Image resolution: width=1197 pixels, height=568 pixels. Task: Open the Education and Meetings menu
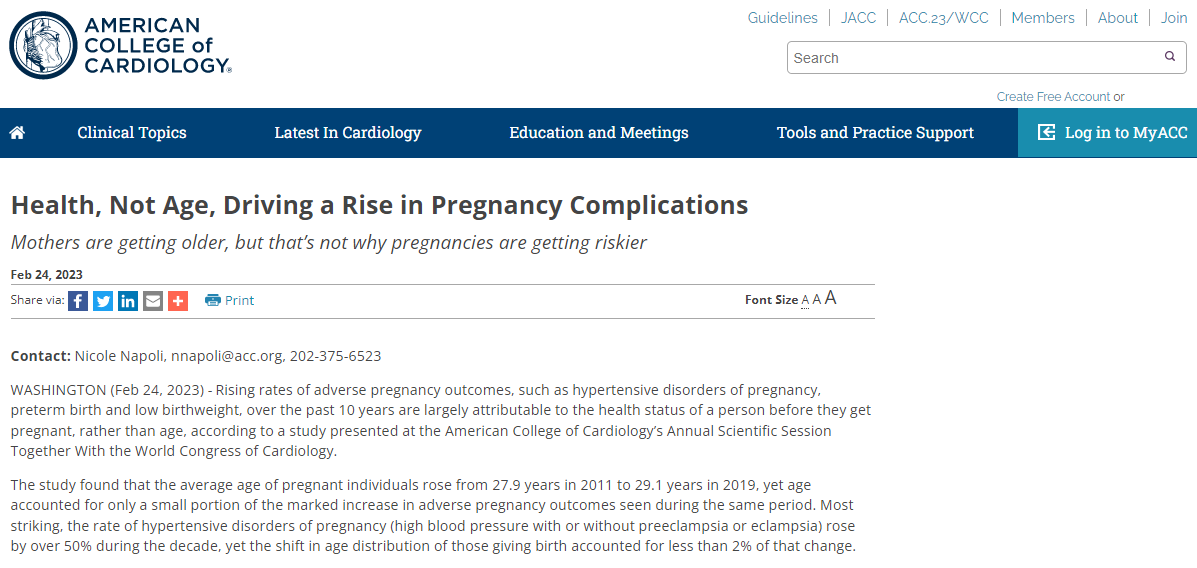pos(599,133)
